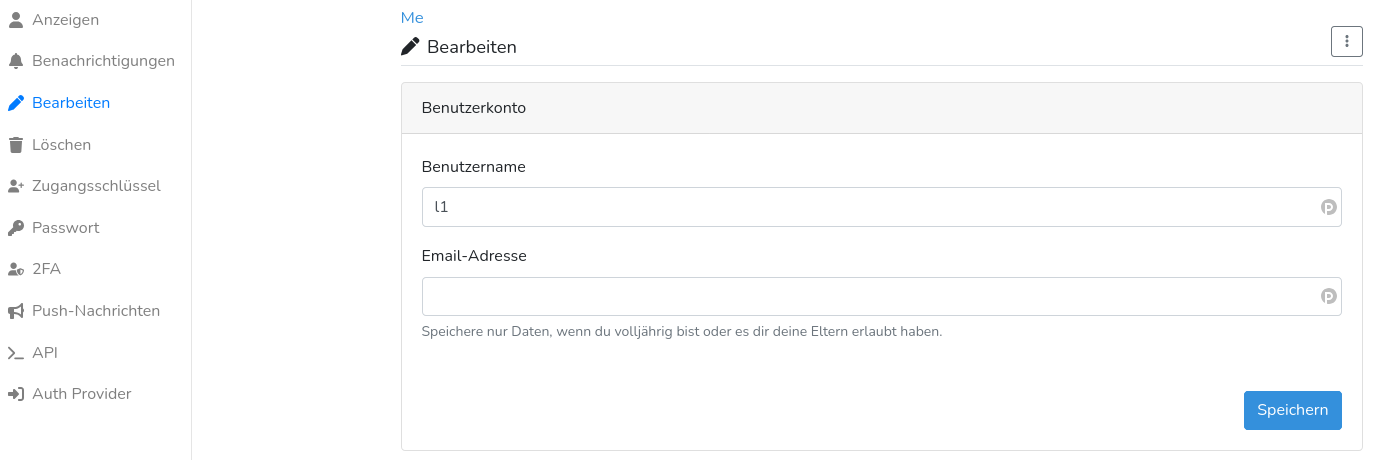This screenshot has width=1386, height=460.
Task: Click the Speichern button
Action: (x=1292, y=410)
